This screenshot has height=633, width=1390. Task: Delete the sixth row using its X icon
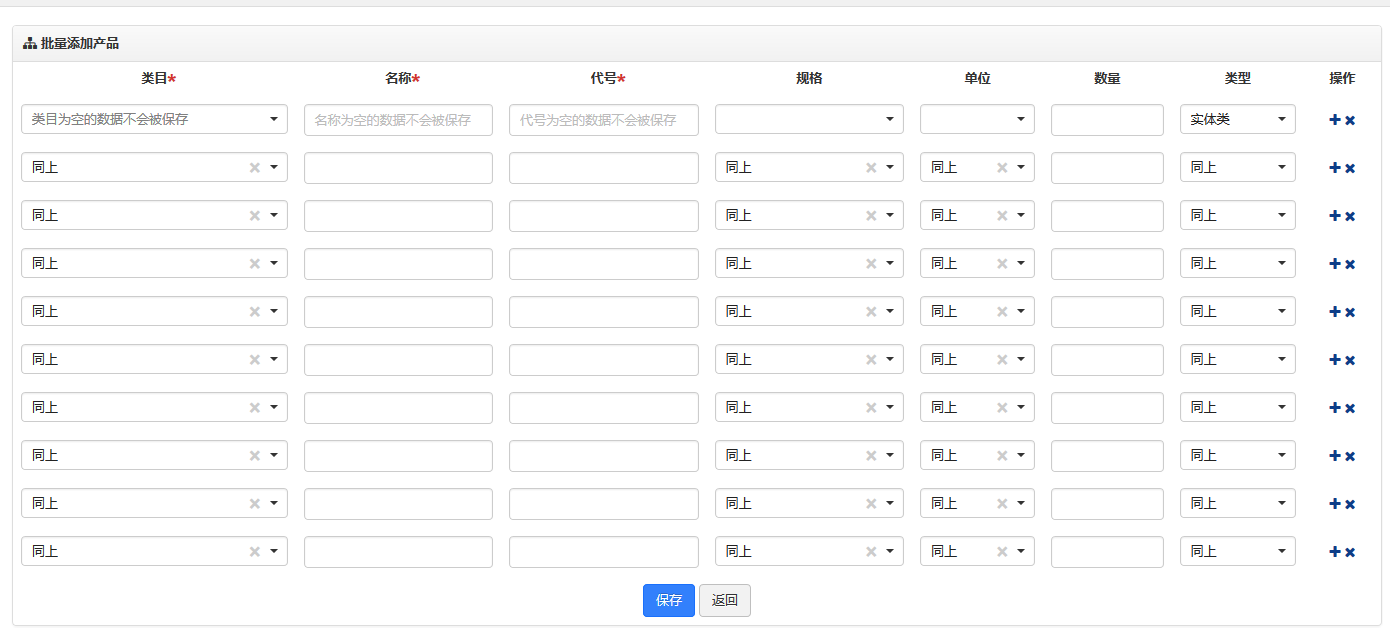coord(1350,360)
